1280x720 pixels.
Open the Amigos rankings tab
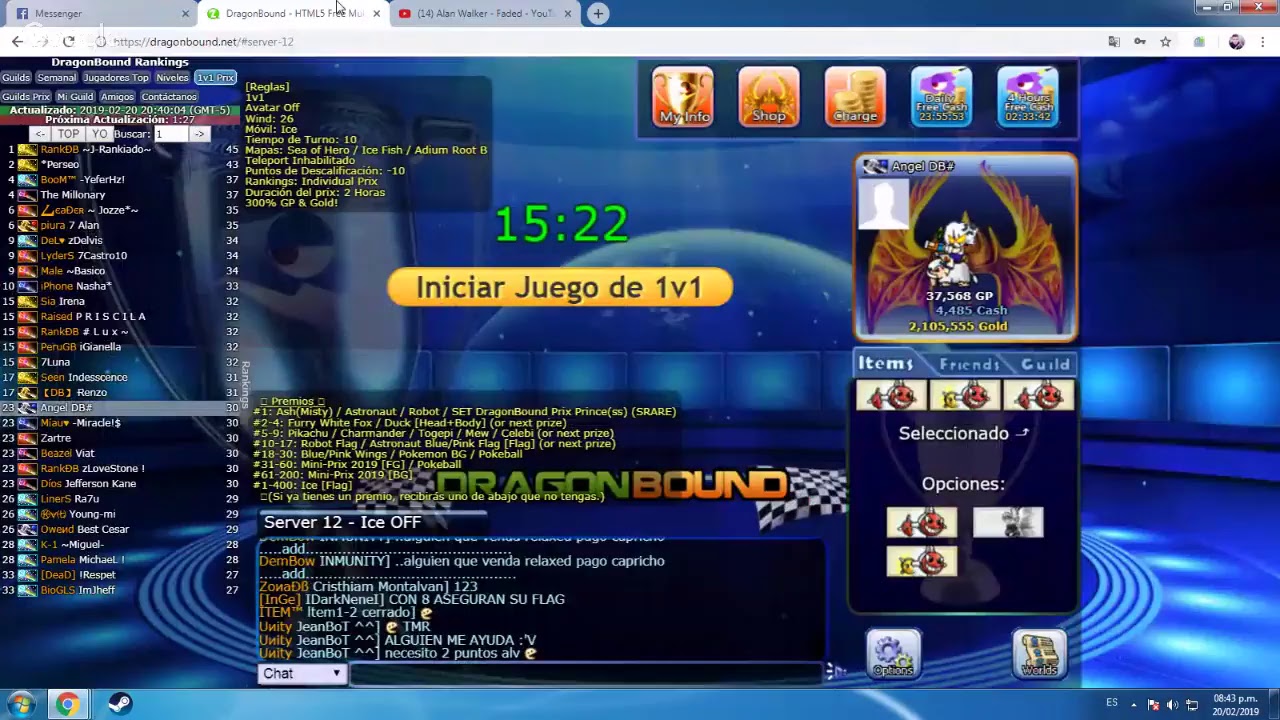117,97
